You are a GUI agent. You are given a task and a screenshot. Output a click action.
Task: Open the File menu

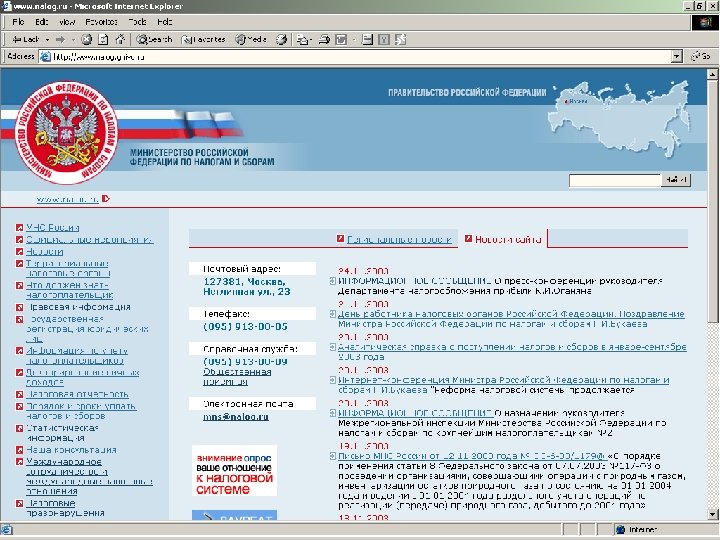(18, 22)
